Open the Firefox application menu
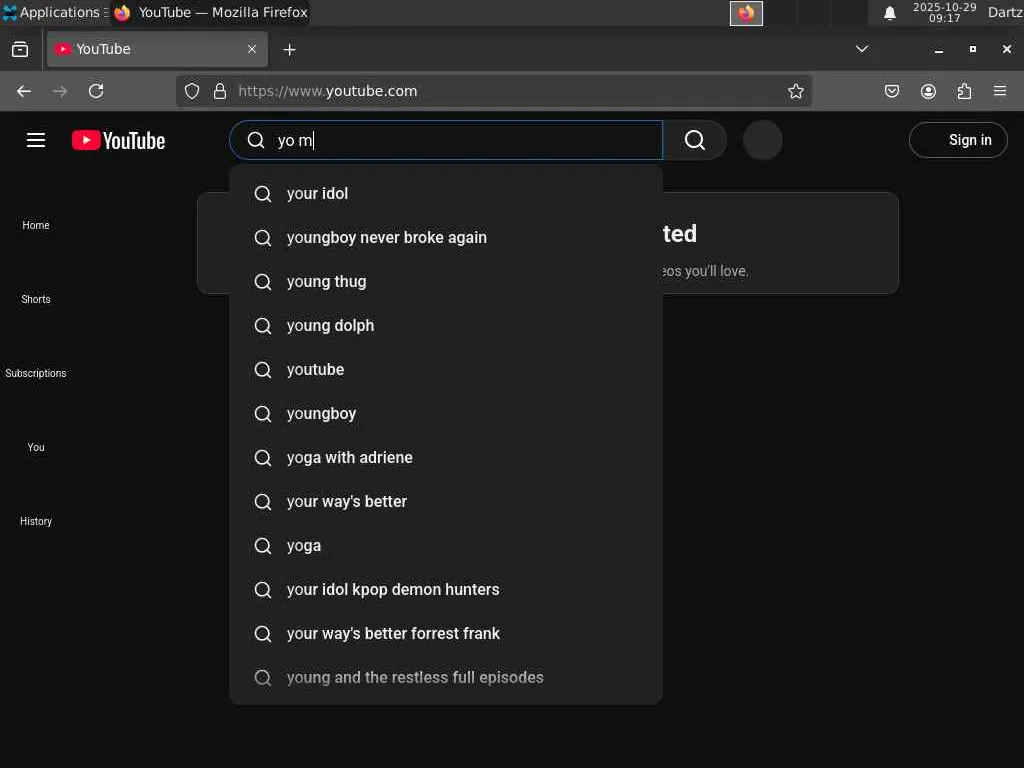This screenshot has height=768, width=1024. pos(1000,91)
